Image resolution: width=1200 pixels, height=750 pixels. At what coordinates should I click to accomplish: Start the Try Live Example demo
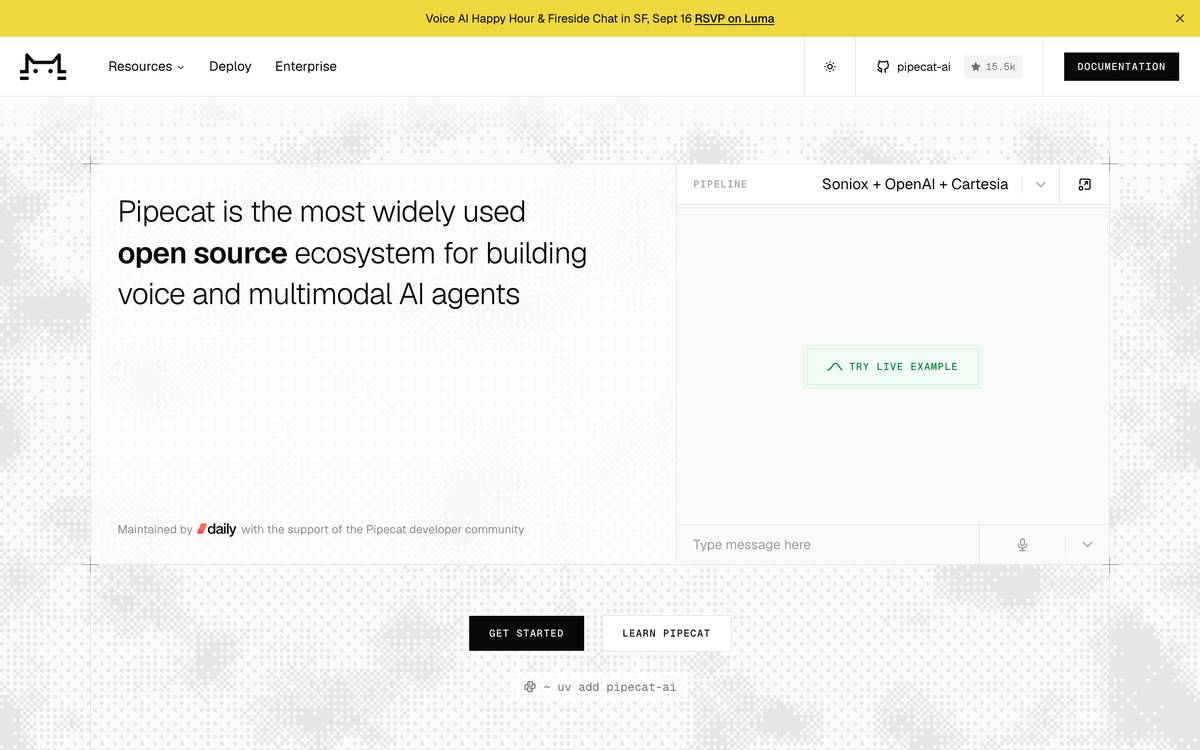(893, 367)
